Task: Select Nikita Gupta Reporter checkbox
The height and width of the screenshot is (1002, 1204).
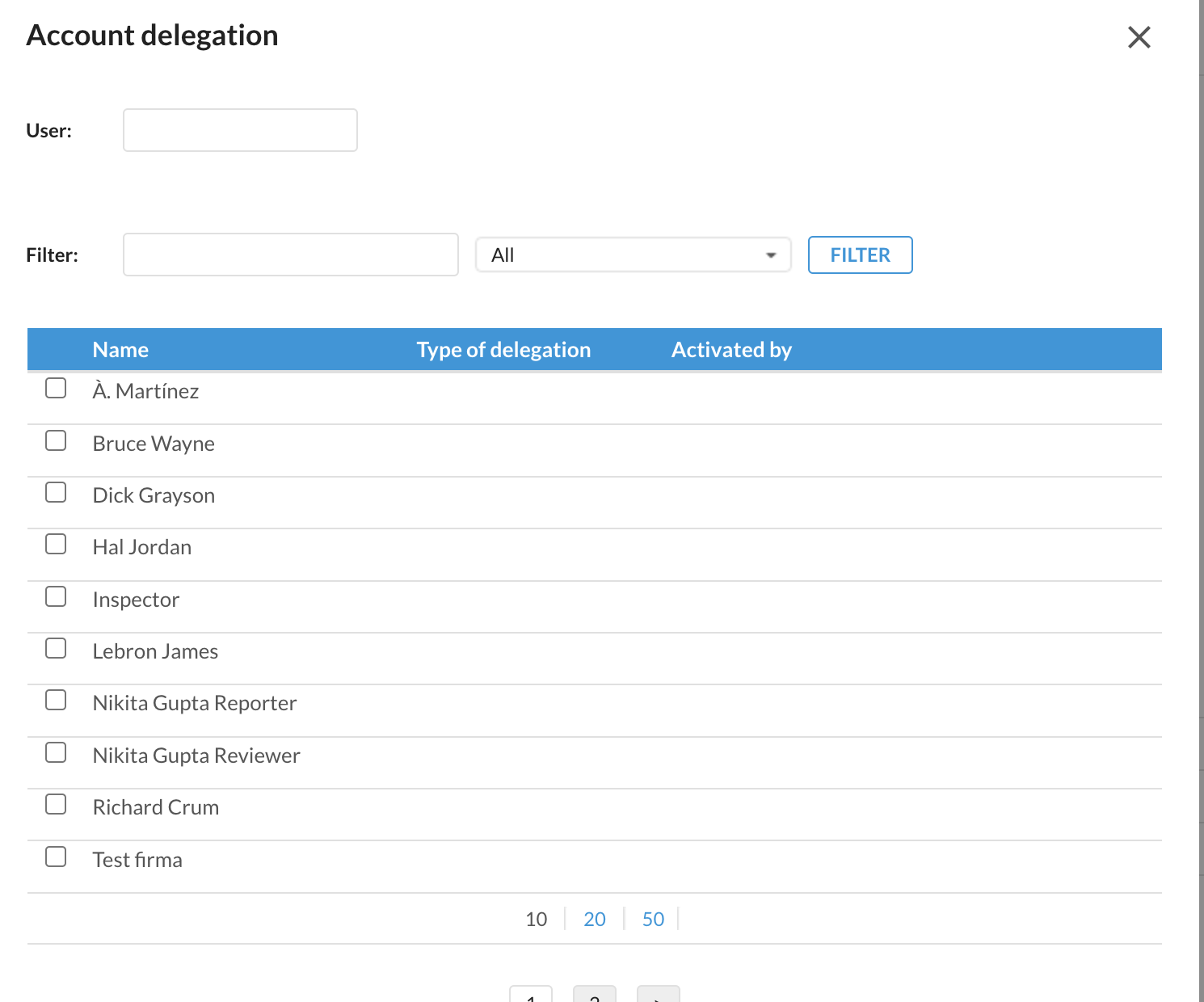Action: coord(56,701)
